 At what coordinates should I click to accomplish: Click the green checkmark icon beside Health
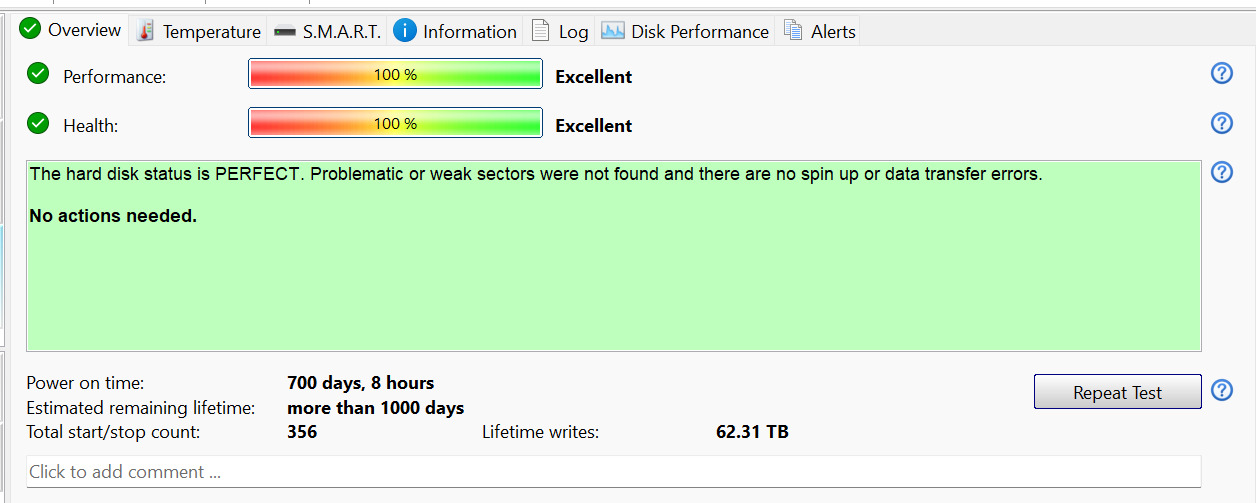click(x=38, y=123)
